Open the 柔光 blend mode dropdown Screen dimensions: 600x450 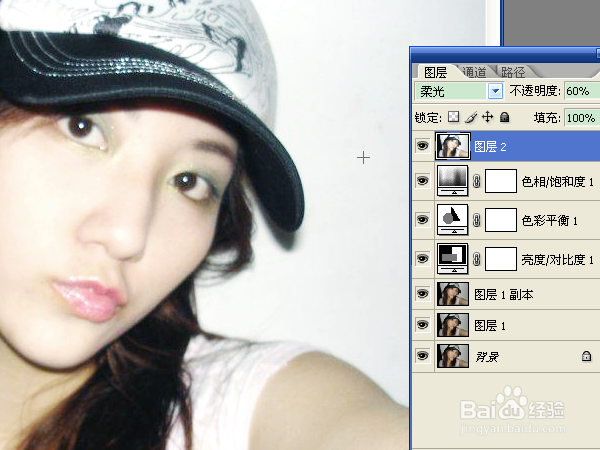pyautogui.click(x=496, y=91)
